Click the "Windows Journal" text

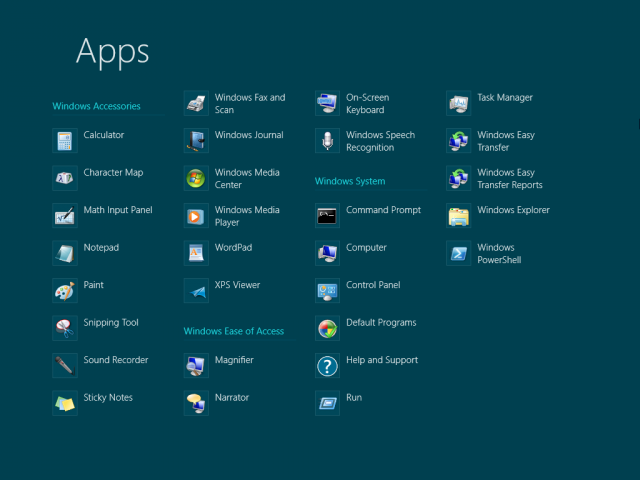[x=249, y=135]
